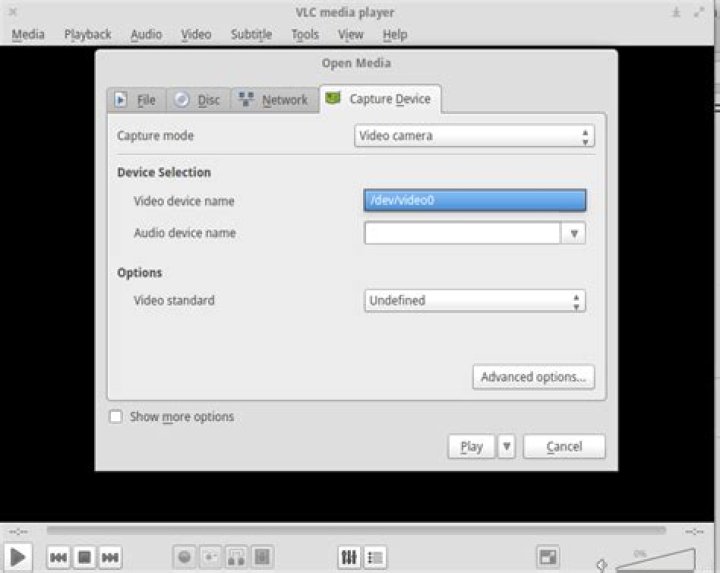Open the Video menu
720x573 pixels.
196,34
